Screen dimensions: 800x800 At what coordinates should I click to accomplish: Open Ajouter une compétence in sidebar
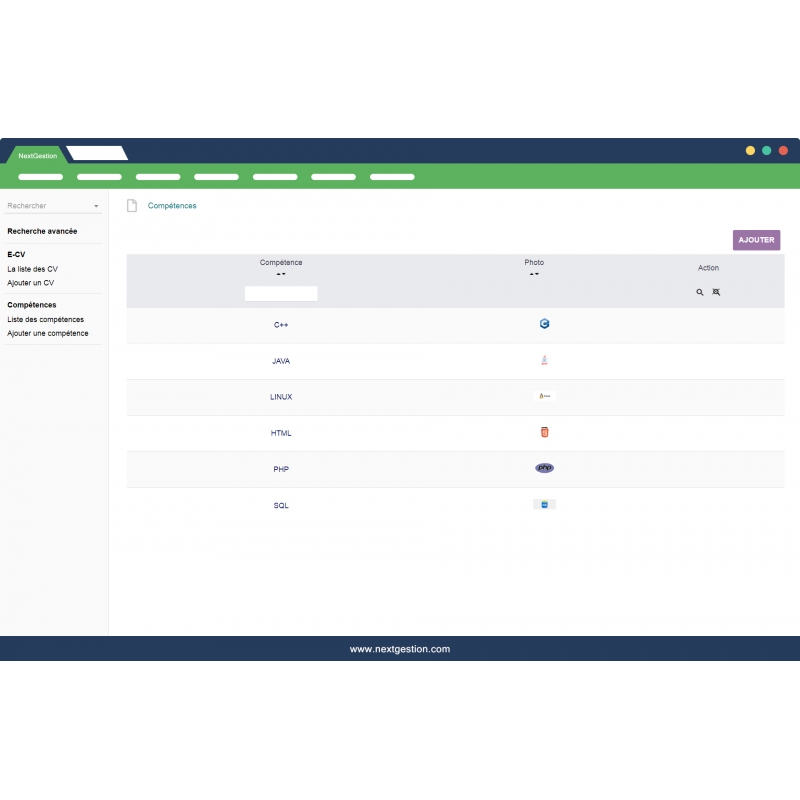coord(48,333)
